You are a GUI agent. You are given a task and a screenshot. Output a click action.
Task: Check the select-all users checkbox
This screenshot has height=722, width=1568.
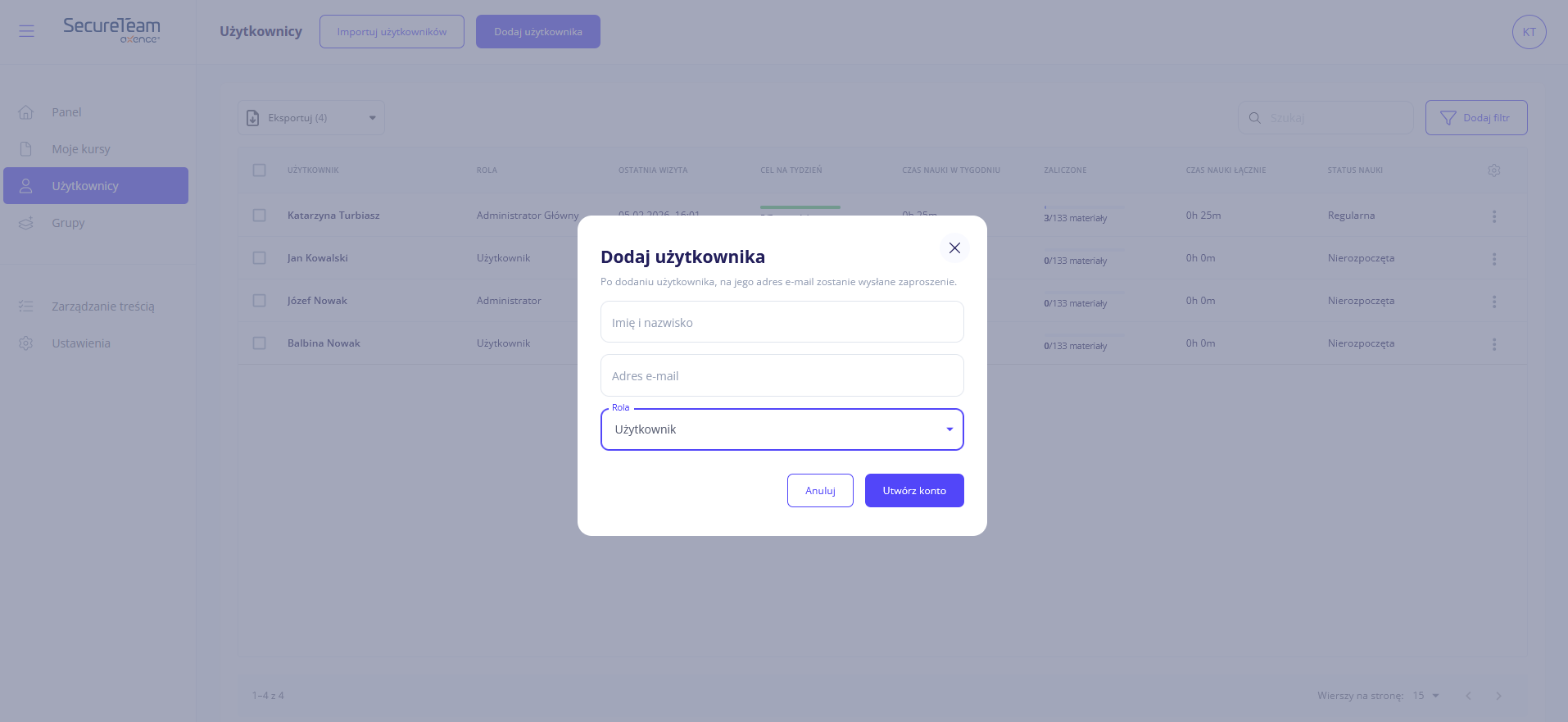260,170
